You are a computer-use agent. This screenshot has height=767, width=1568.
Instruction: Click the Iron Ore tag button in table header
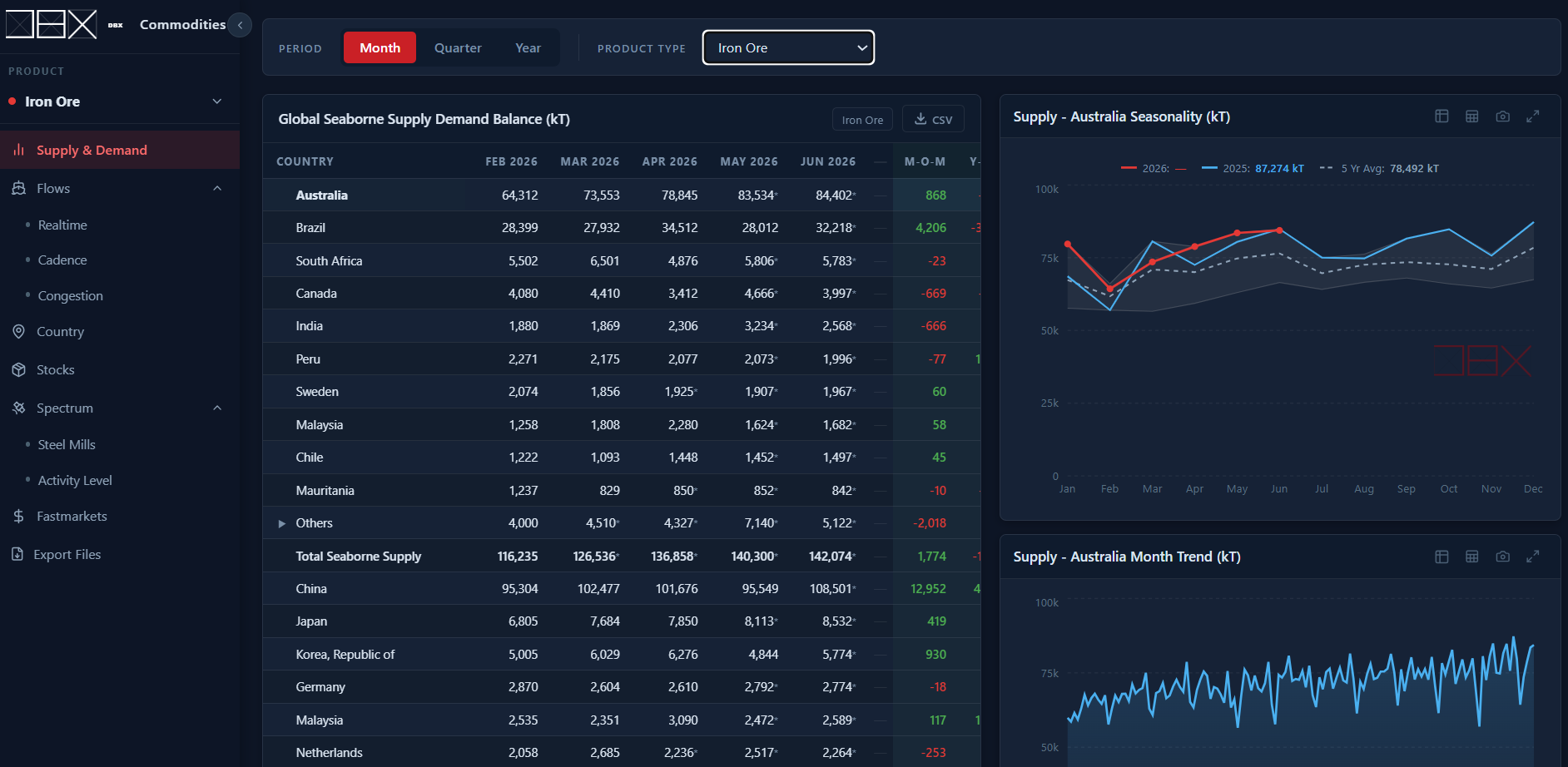tap(862, 119)
